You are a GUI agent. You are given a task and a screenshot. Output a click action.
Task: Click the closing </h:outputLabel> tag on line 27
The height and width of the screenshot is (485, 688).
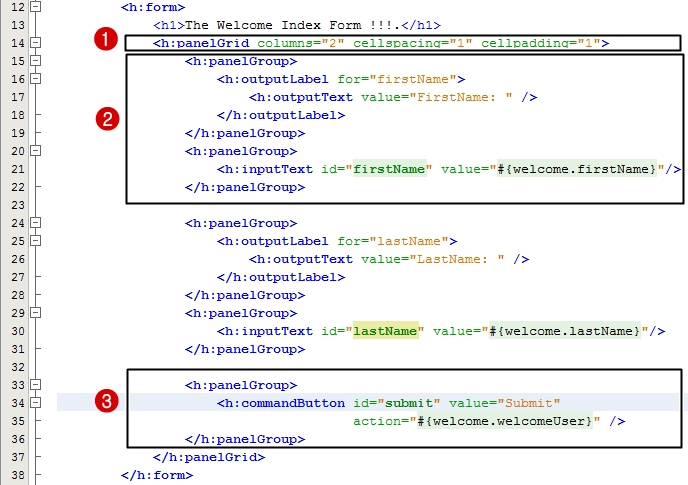[x=281, y=277]
